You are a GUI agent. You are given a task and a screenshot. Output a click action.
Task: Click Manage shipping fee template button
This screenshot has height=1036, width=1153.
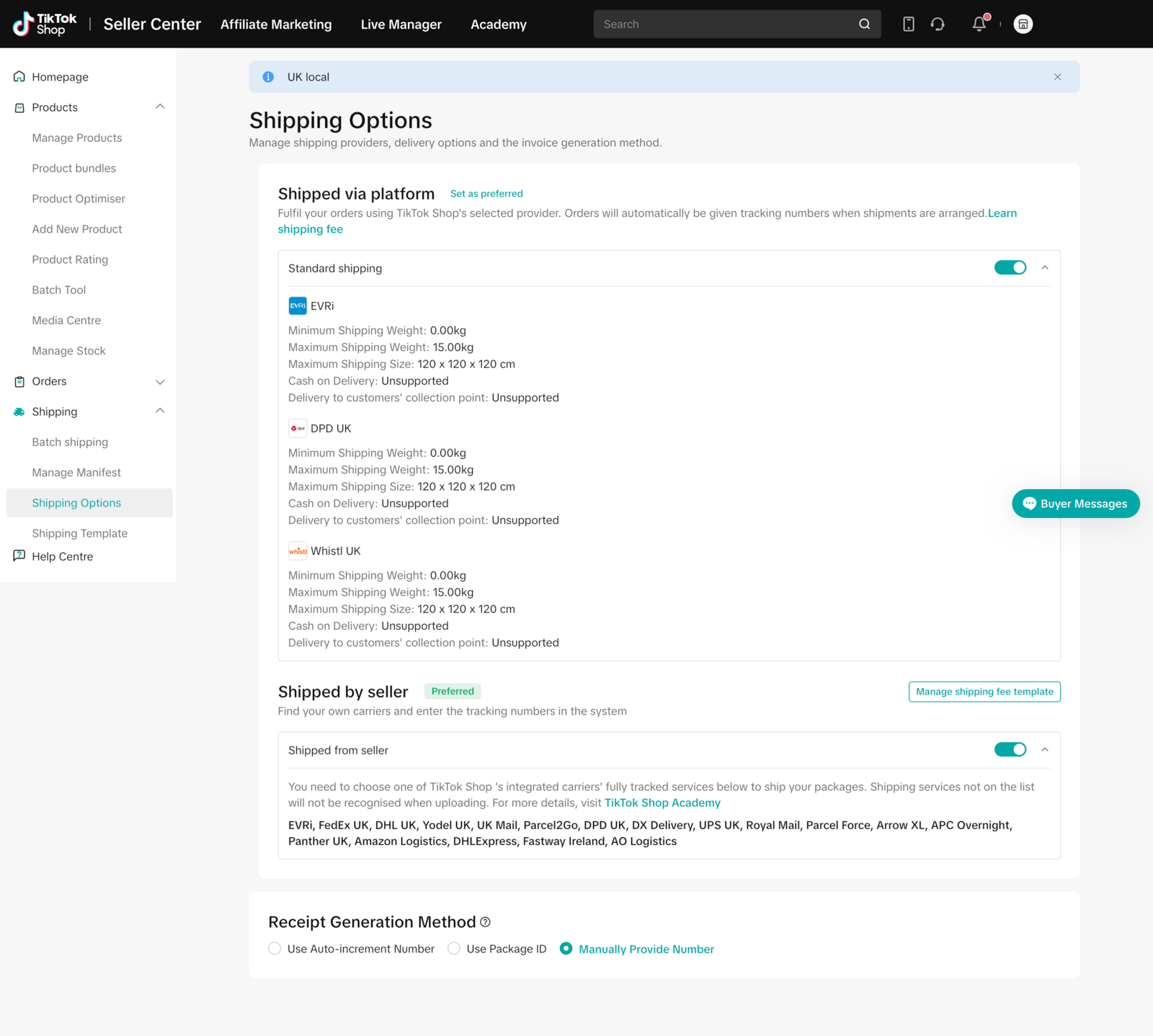[984, 692]
